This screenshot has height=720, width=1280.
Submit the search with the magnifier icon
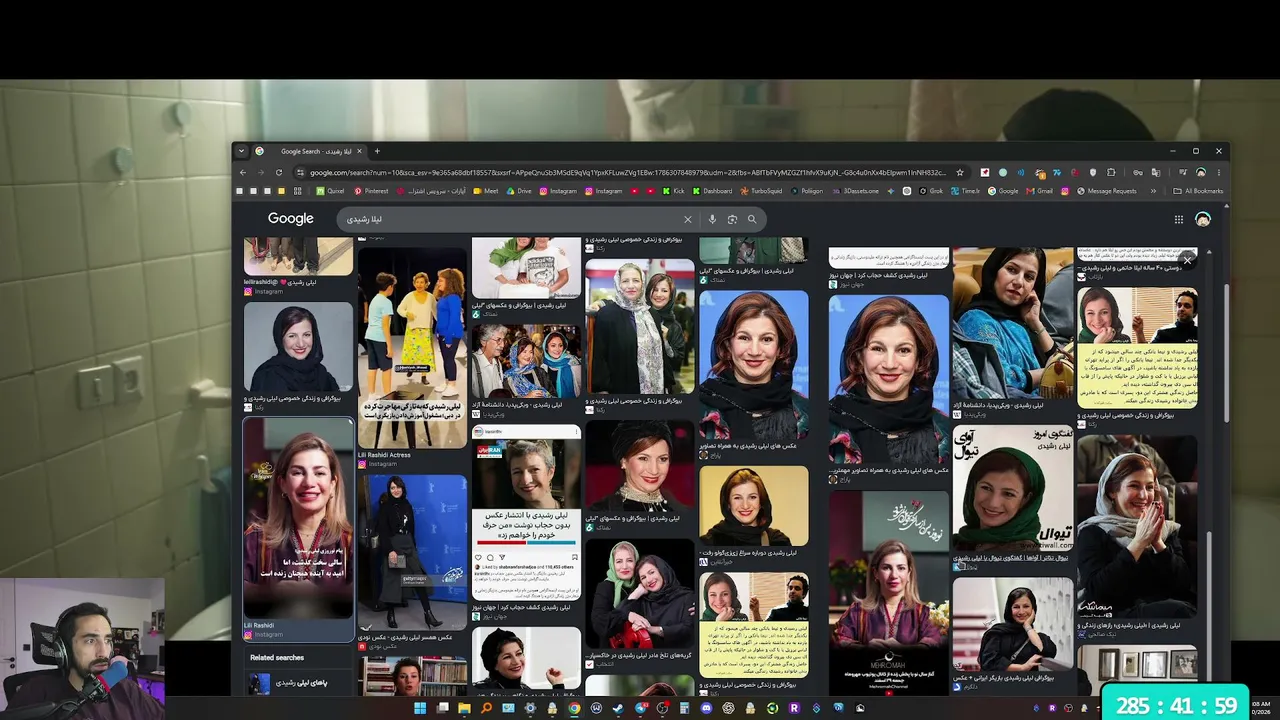[752, 219]
